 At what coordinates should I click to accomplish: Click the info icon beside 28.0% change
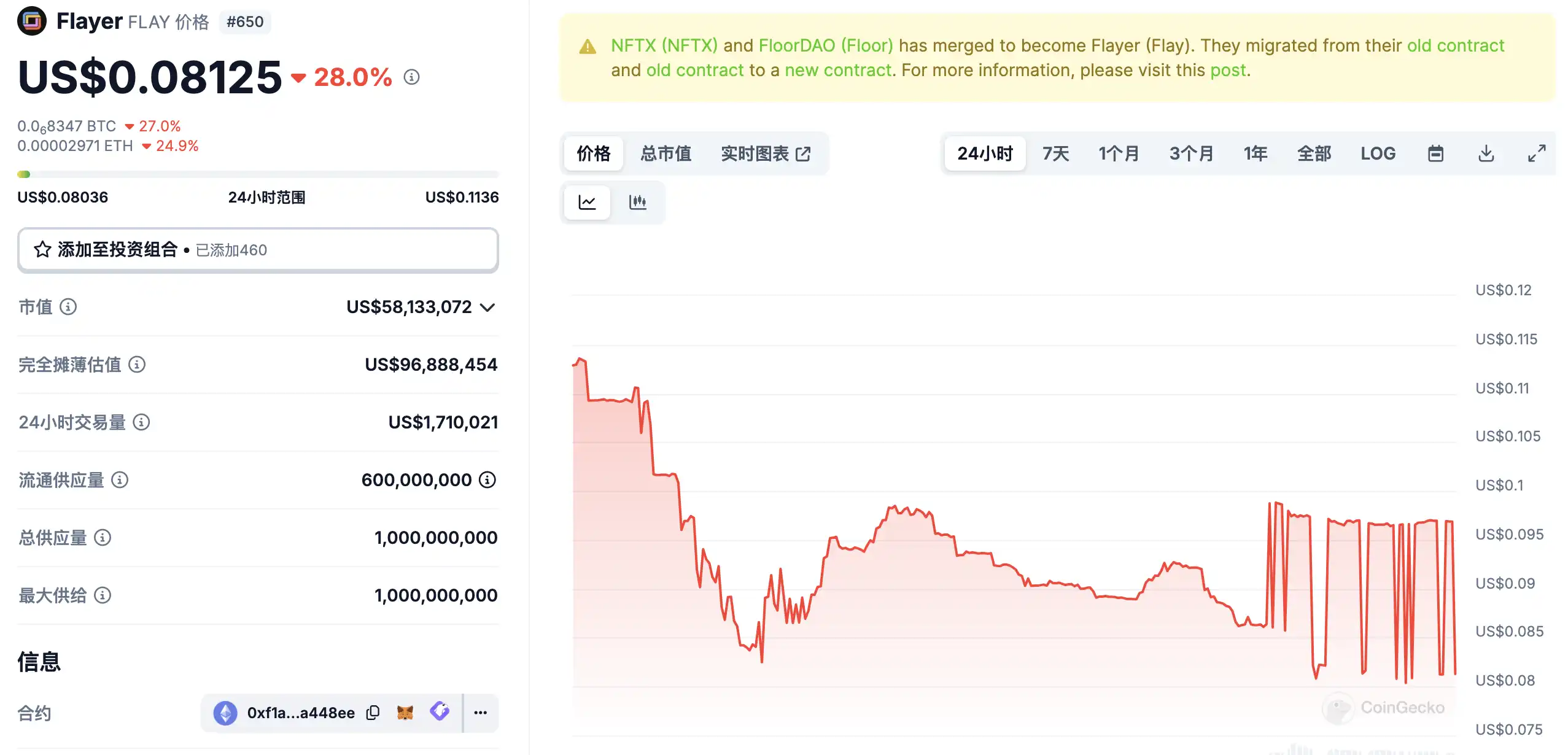click(411, 77)
